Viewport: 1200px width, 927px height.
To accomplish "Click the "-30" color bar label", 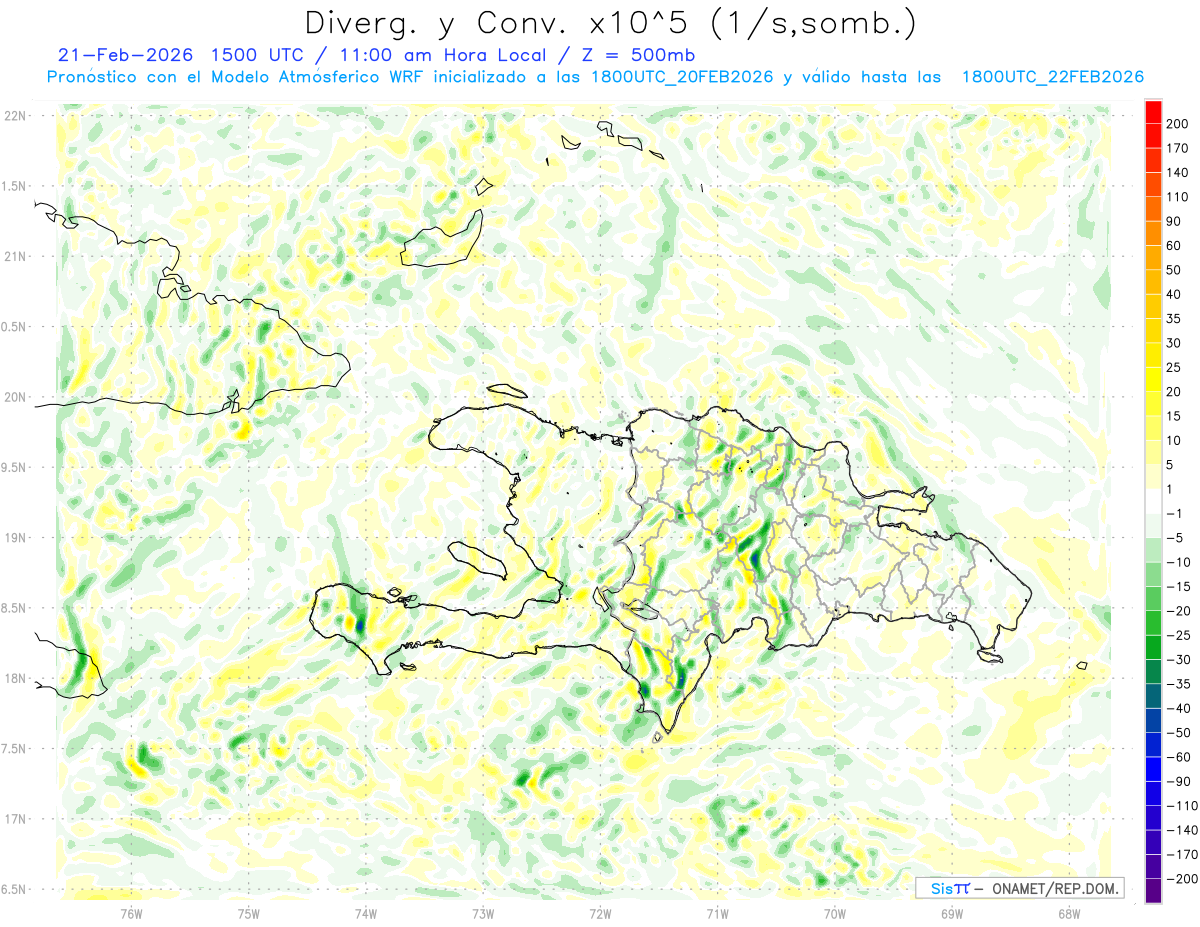I will (x=1178, y=659).
